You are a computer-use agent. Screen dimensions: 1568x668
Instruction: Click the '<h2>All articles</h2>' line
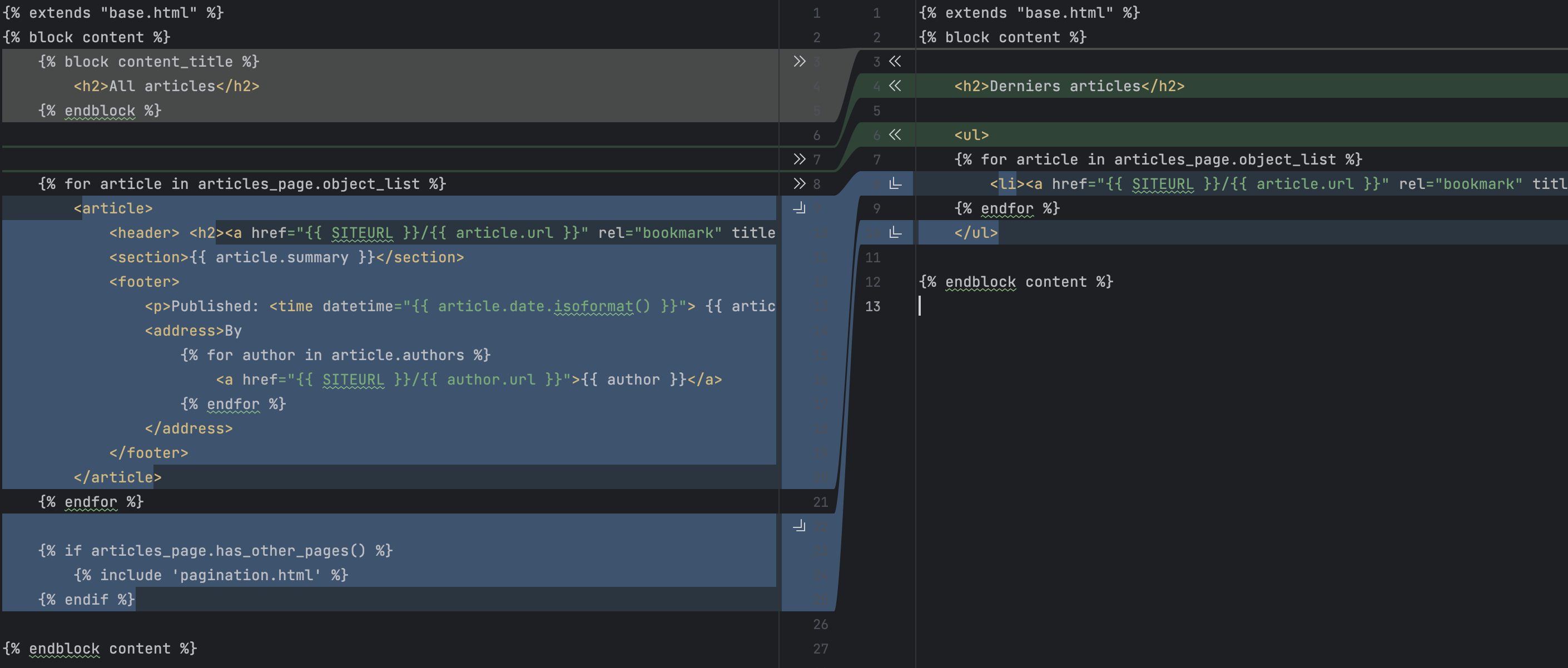(x=167, y=86)
